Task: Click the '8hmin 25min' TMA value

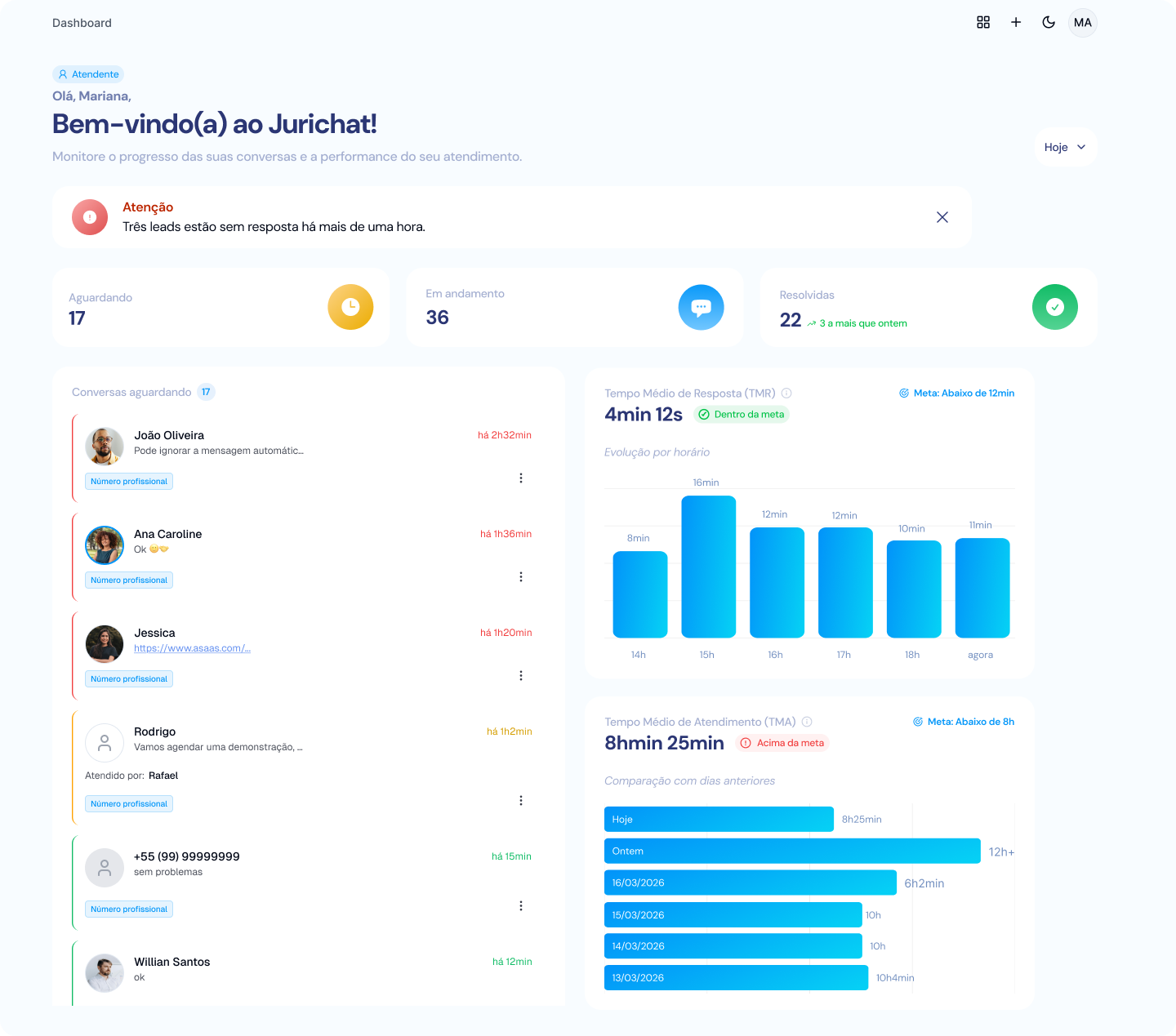Action: click(x=664, y=743)
